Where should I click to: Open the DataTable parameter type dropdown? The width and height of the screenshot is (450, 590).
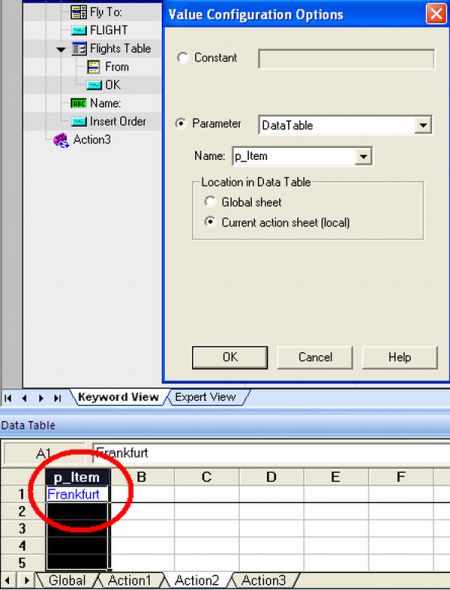423,125
